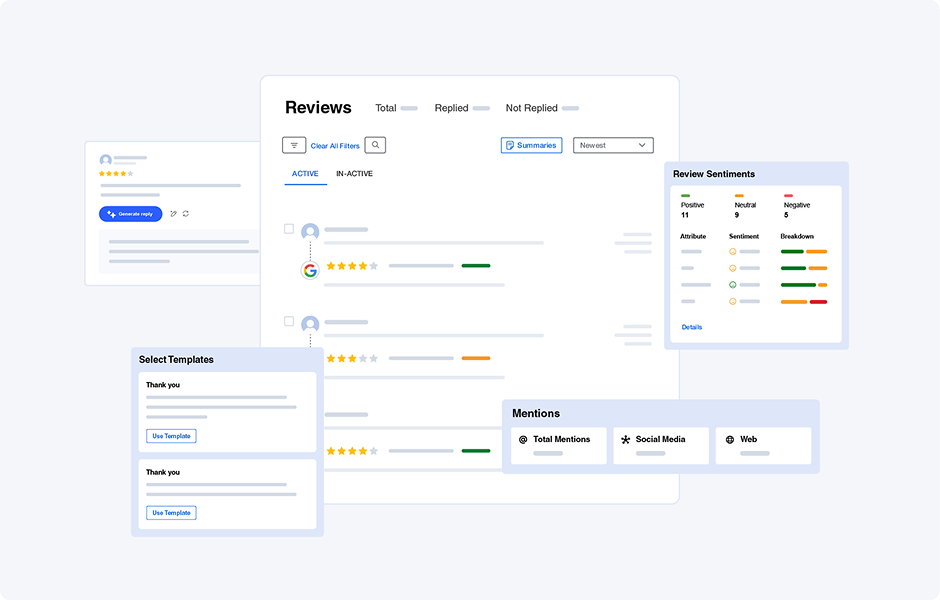Tick the second review checkbox
Screen dimensions: 940x600
[x=289, y=322]
